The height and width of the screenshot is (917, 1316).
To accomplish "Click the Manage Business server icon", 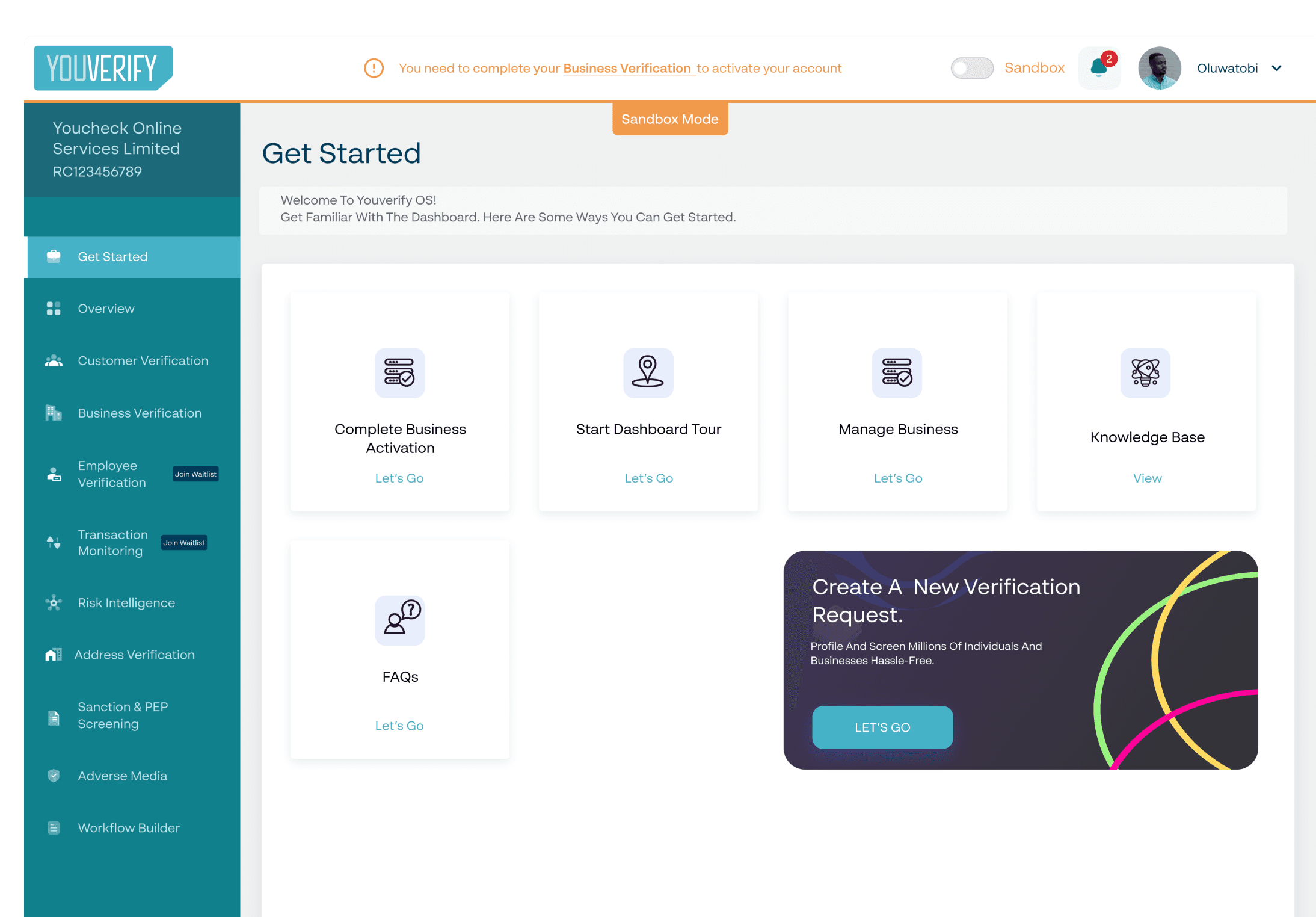I will [x=897, y=372].
